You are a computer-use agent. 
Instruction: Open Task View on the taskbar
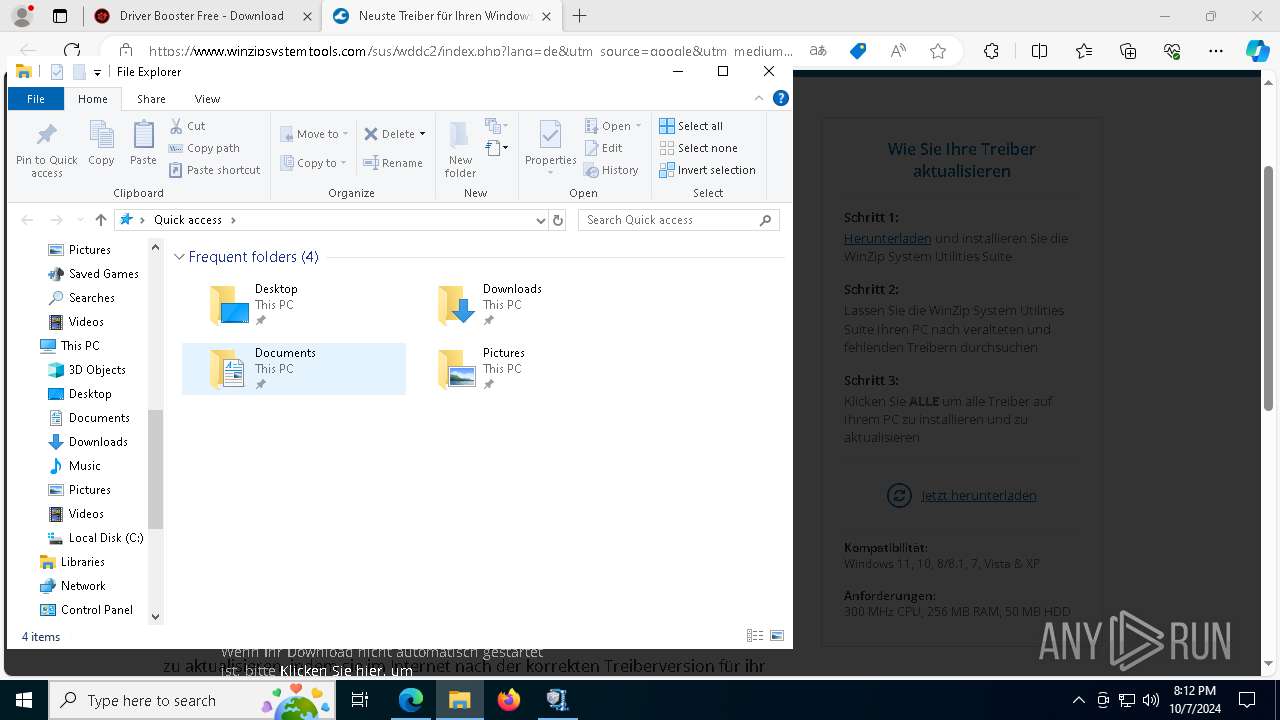tap(360, 700)
